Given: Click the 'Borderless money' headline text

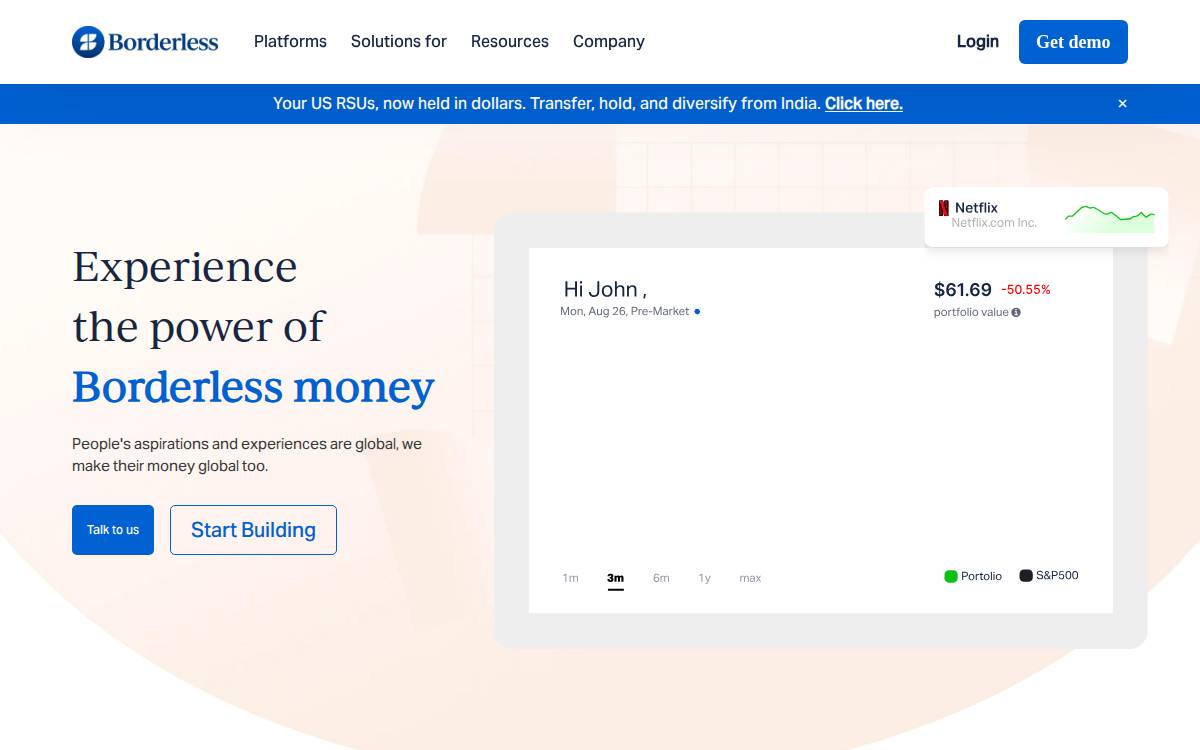Looking at the screenshot, I should [x=253, y=387].
